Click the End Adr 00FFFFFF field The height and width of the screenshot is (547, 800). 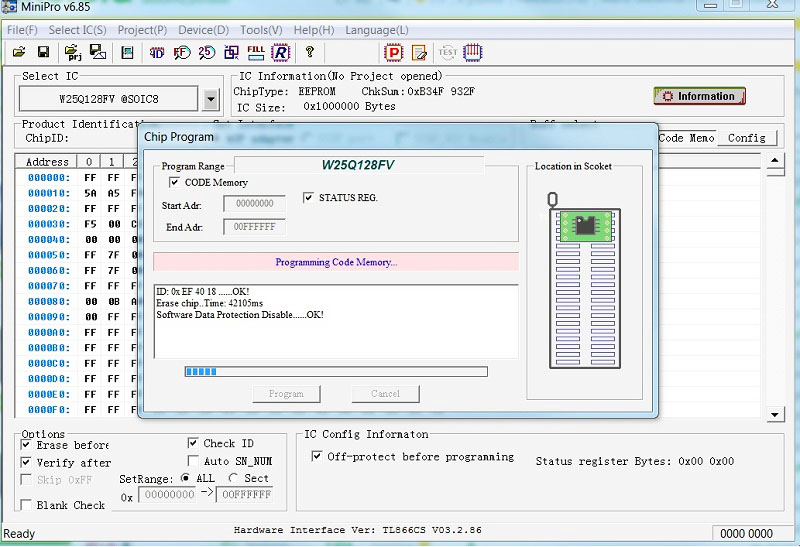254,227
